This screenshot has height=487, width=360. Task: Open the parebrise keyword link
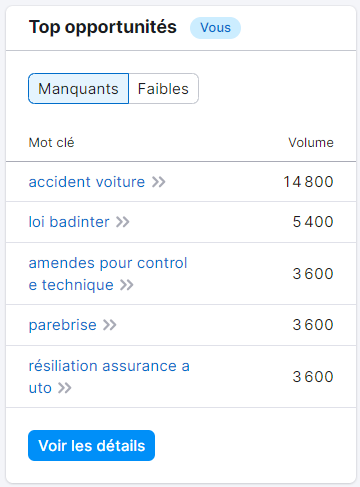click(63, 325)
